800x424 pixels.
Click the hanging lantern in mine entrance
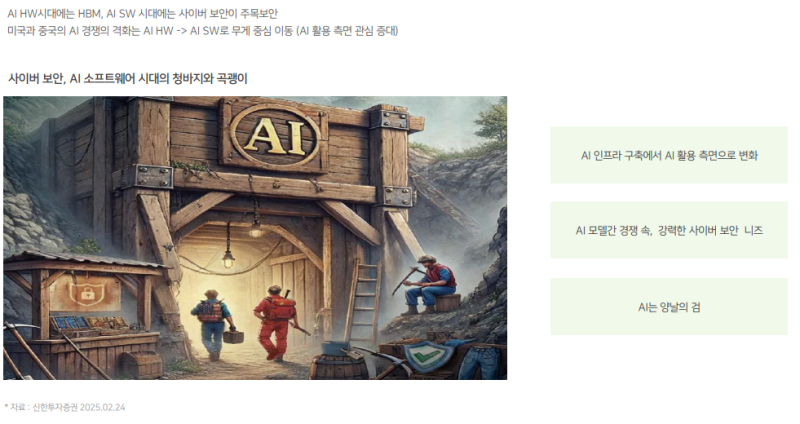click(x=228, y=260)
